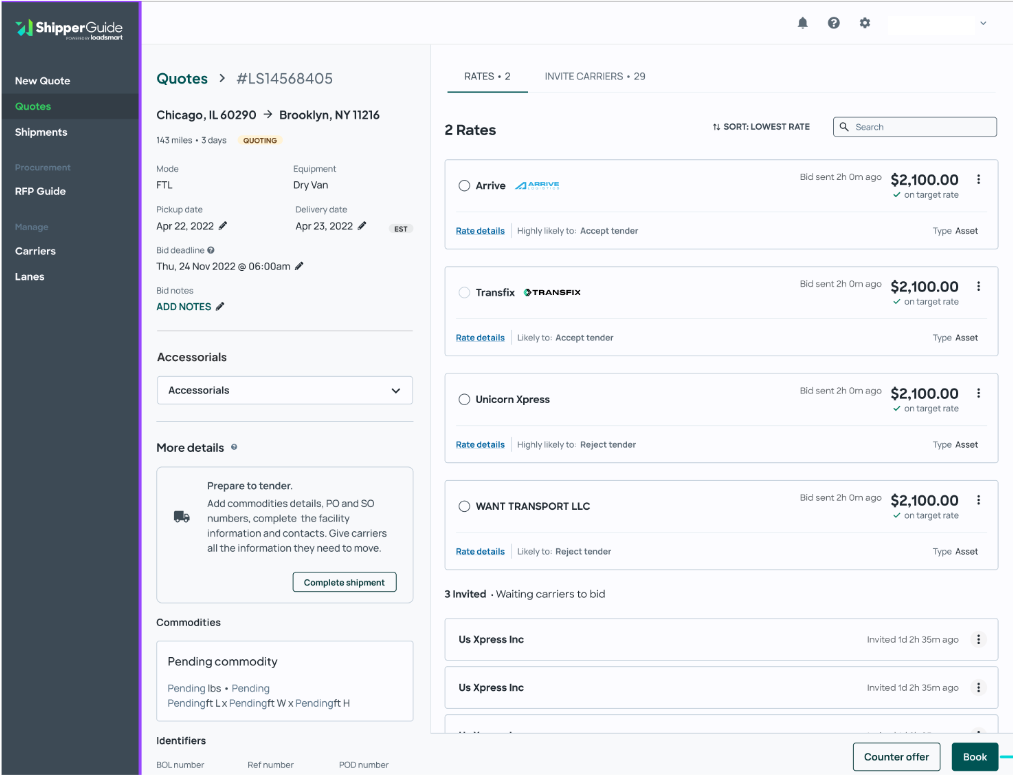Switch to the RATES • 2 tab

(487, 76)
